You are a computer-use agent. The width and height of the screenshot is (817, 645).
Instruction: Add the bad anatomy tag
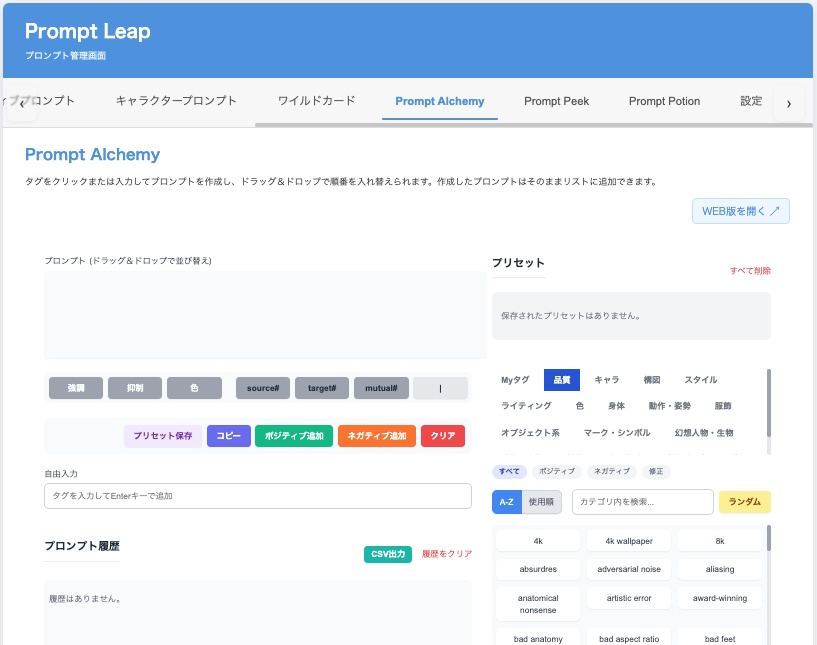[x=538, y=637]
